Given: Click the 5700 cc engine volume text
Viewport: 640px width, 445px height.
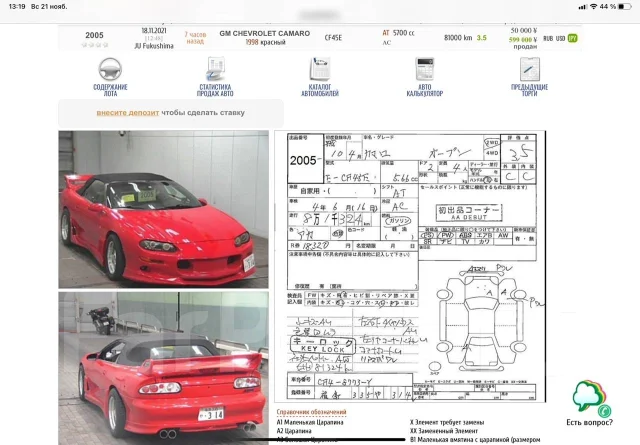Looking at the screenshot, I should point(404,33).
